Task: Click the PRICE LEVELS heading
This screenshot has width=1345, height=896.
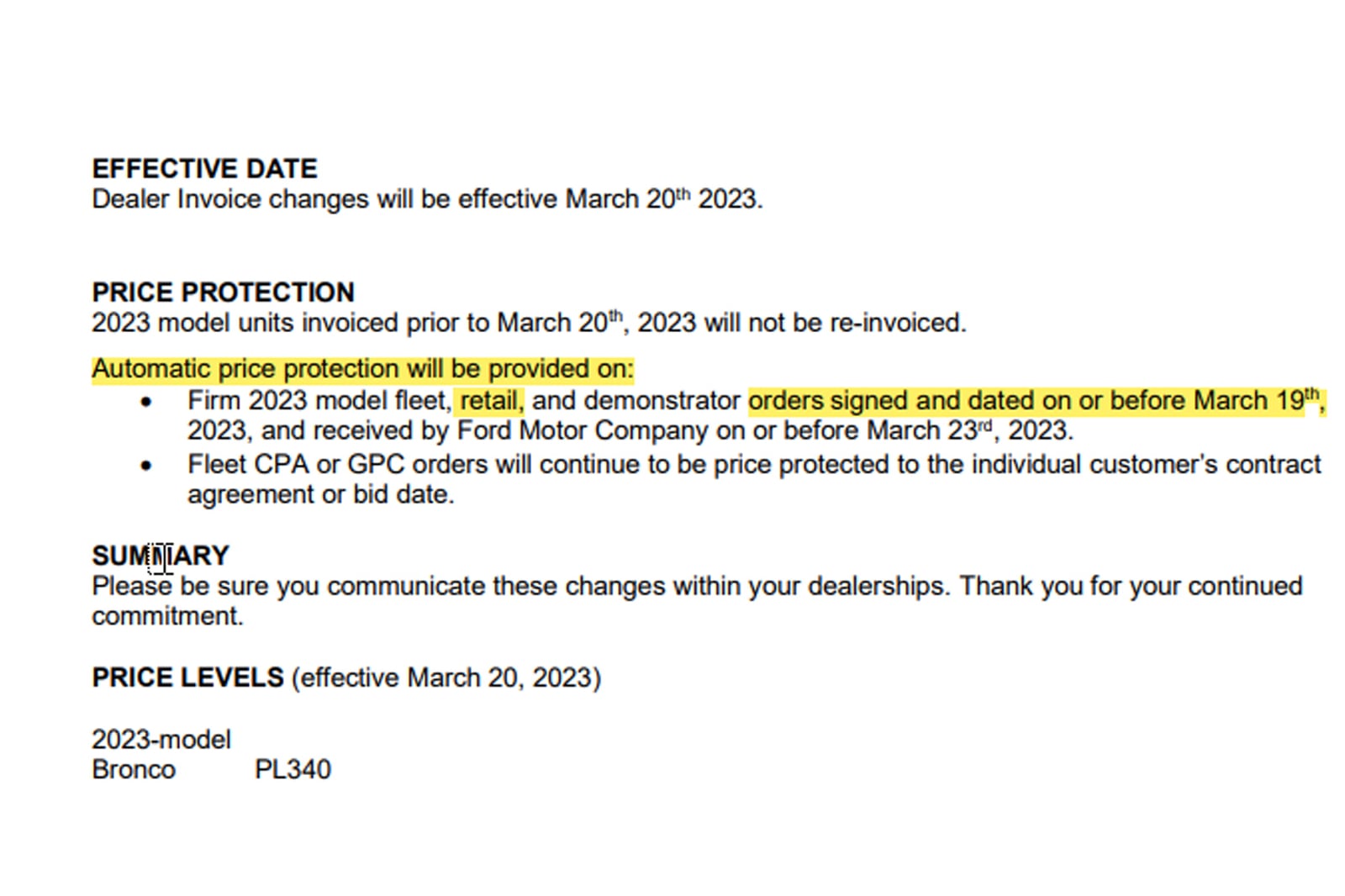Action: pos(187,678)
